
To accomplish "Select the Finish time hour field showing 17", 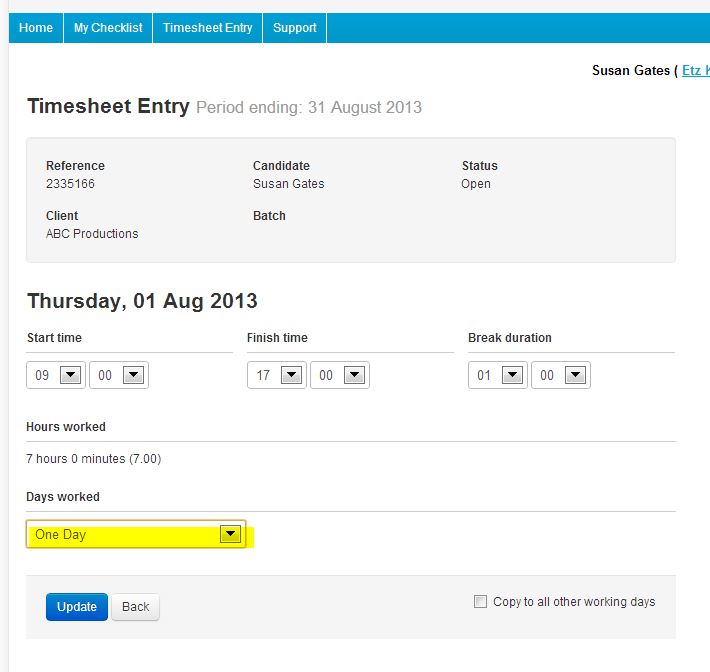I will click(x=277, y=375).
